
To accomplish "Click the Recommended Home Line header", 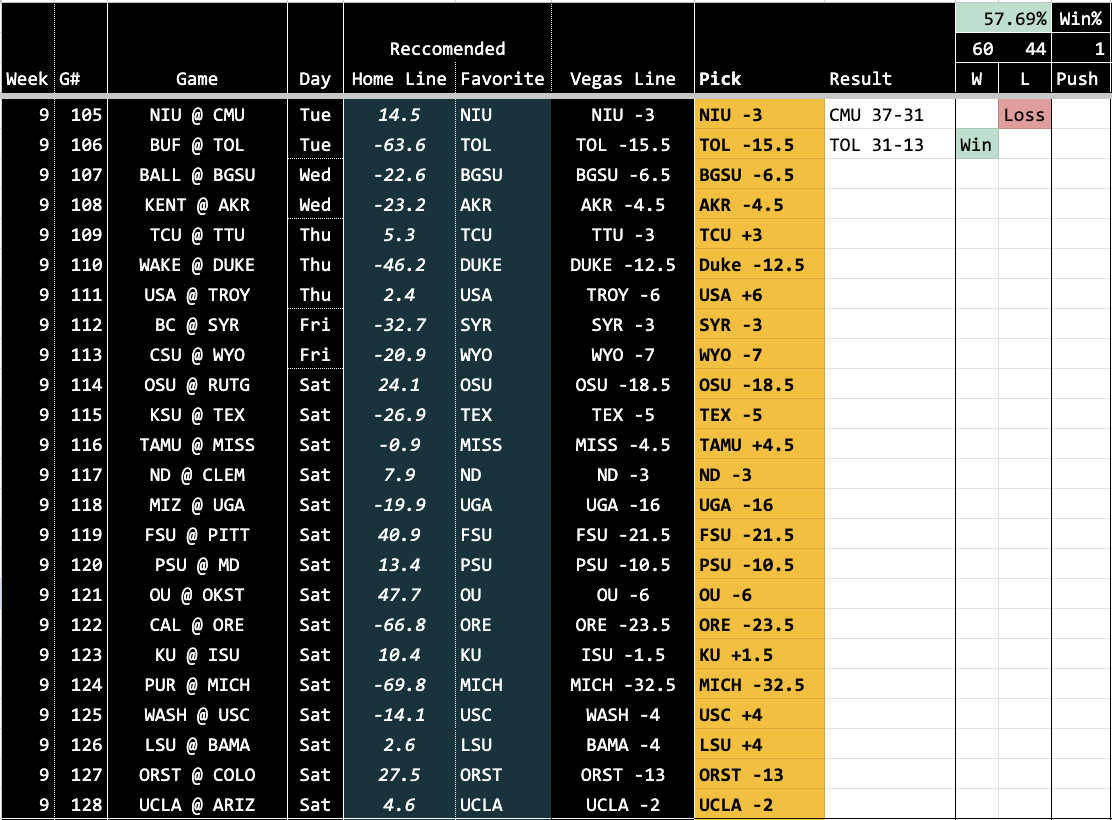I will point(398,79).
